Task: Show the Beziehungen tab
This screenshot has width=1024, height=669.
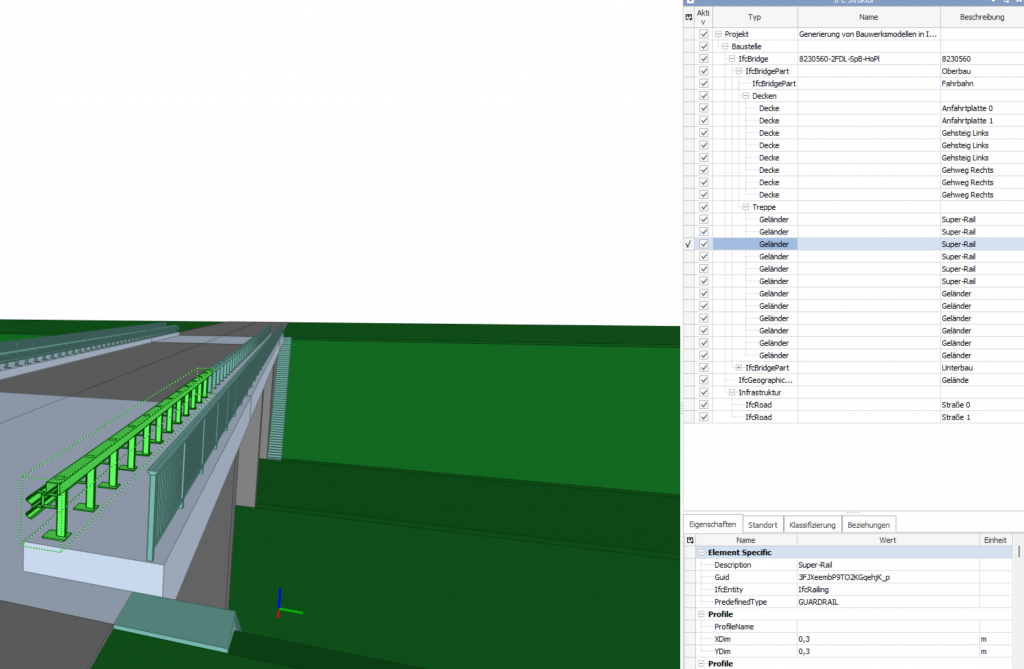Action: (867, 524)
